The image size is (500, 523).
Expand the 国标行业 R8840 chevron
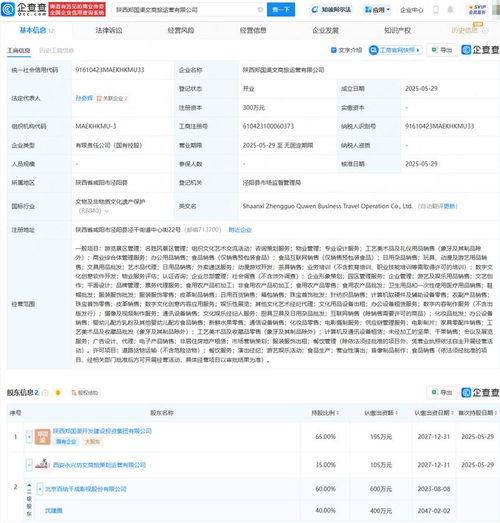click(x=107, y=211)
